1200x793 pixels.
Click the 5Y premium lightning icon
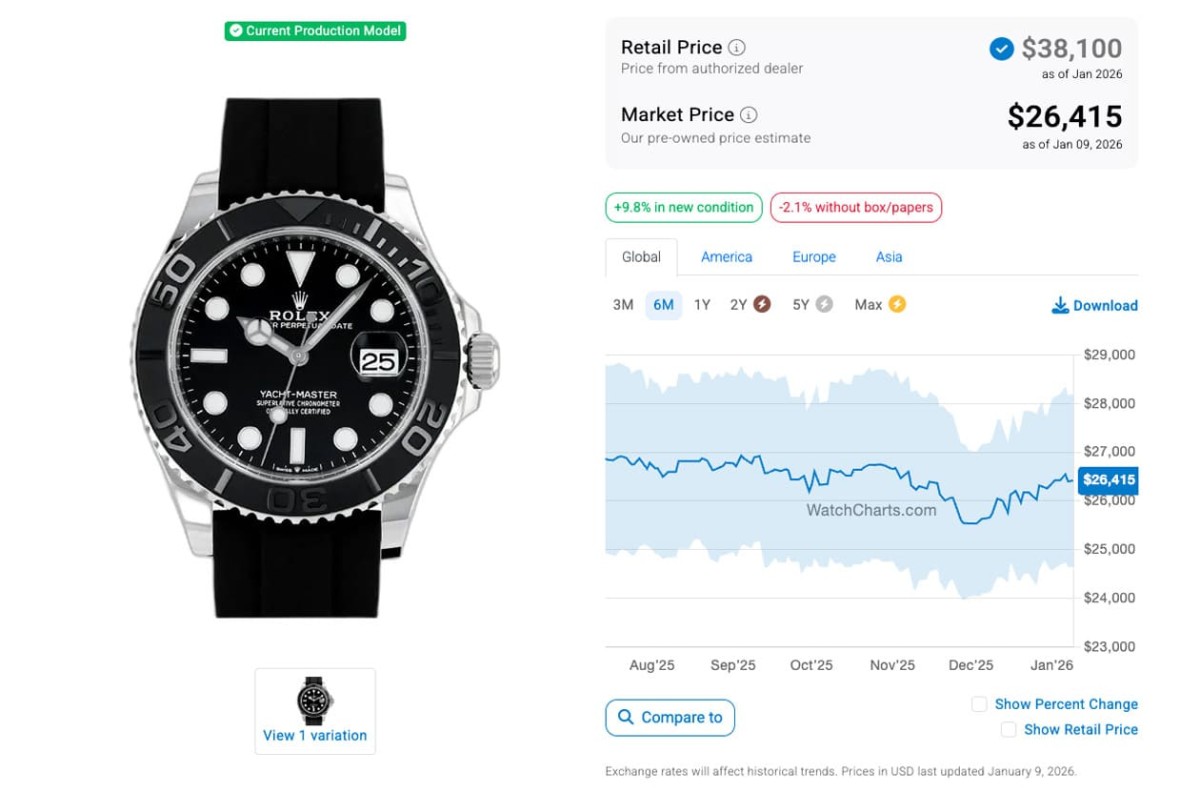824,304
